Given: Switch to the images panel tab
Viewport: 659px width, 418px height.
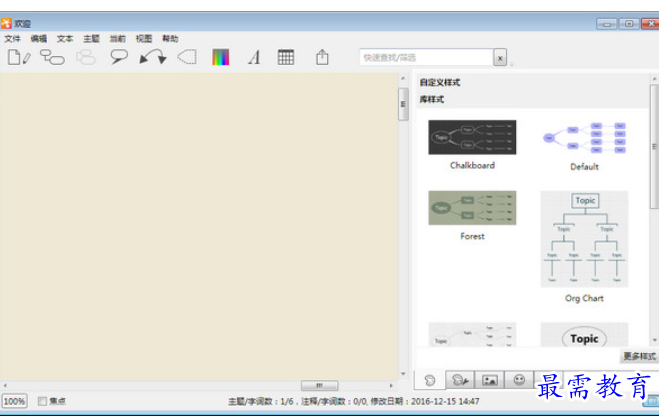Looking at the screenshot, I should 490,380.
